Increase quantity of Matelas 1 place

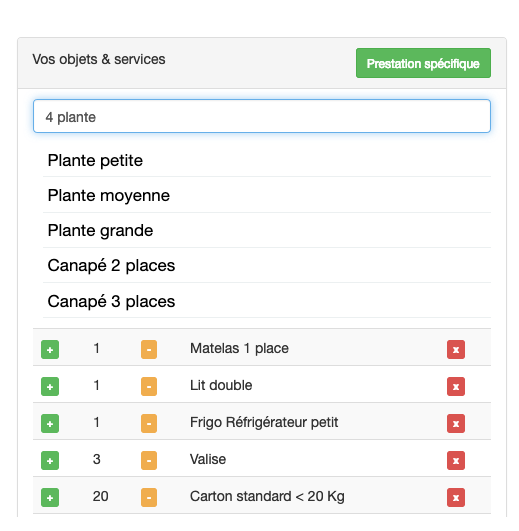coord(50,349)
